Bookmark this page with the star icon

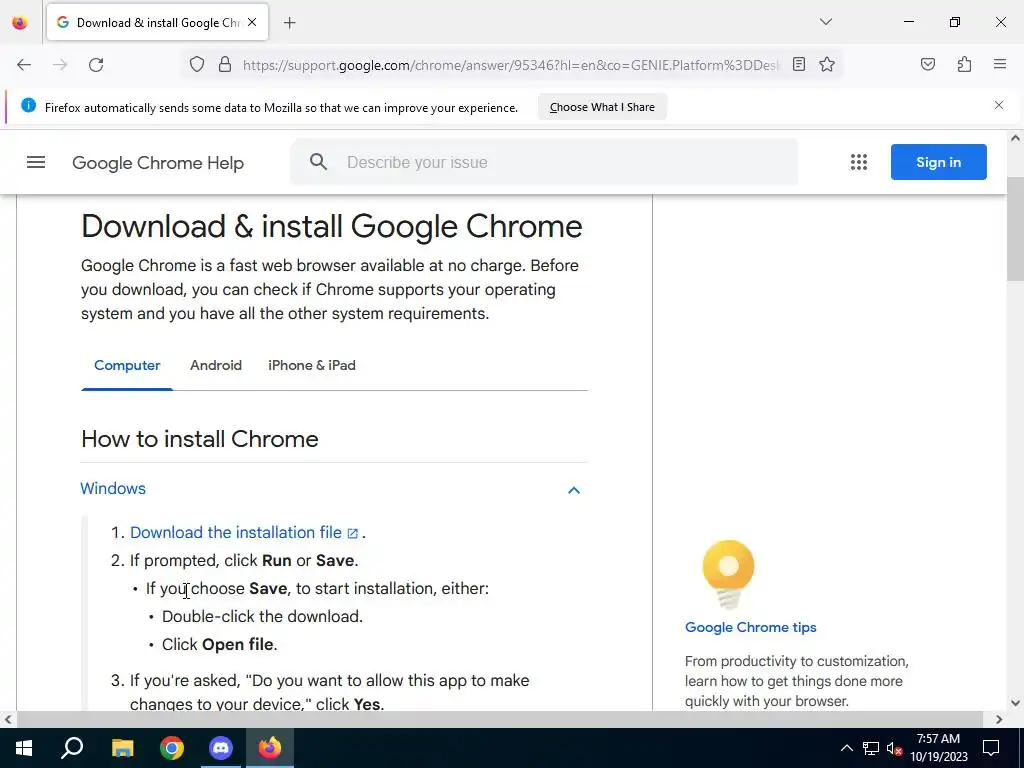point(827,64)
